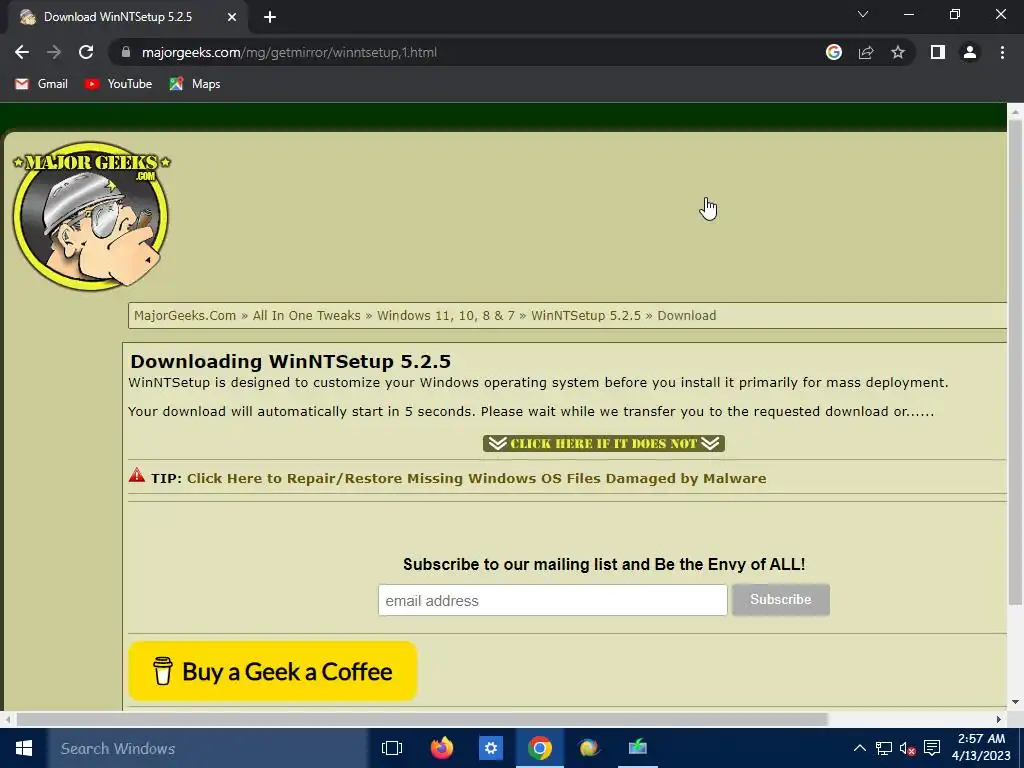Open Windows 11, 10, 8 & 7 breadcrumb
Image resolution: width=1024 pixels, height=768 pixels.
[x=445, y=315]
